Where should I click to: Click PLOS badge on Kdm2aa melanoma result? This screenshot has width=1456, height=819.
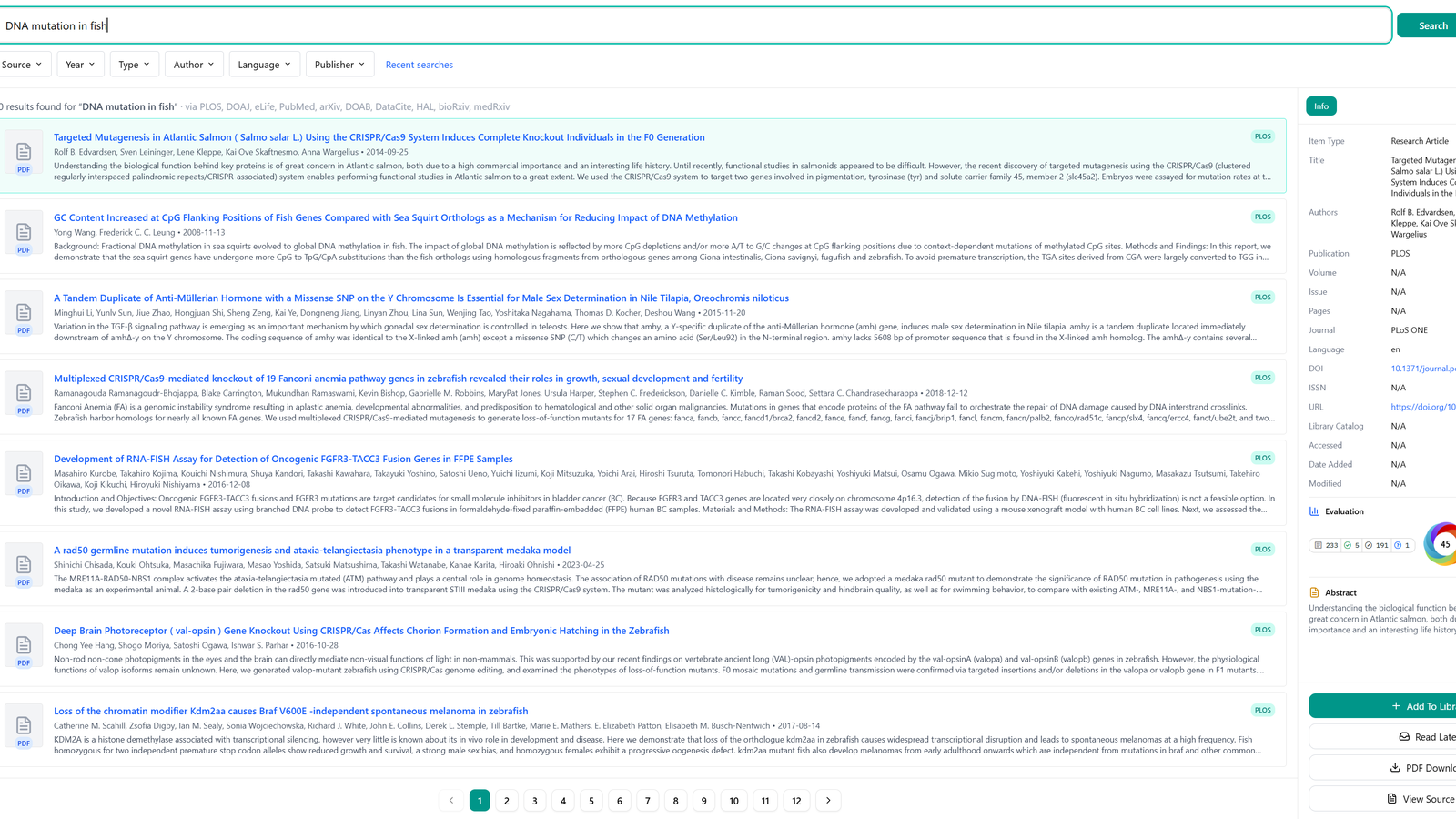tap(1263, 710)
